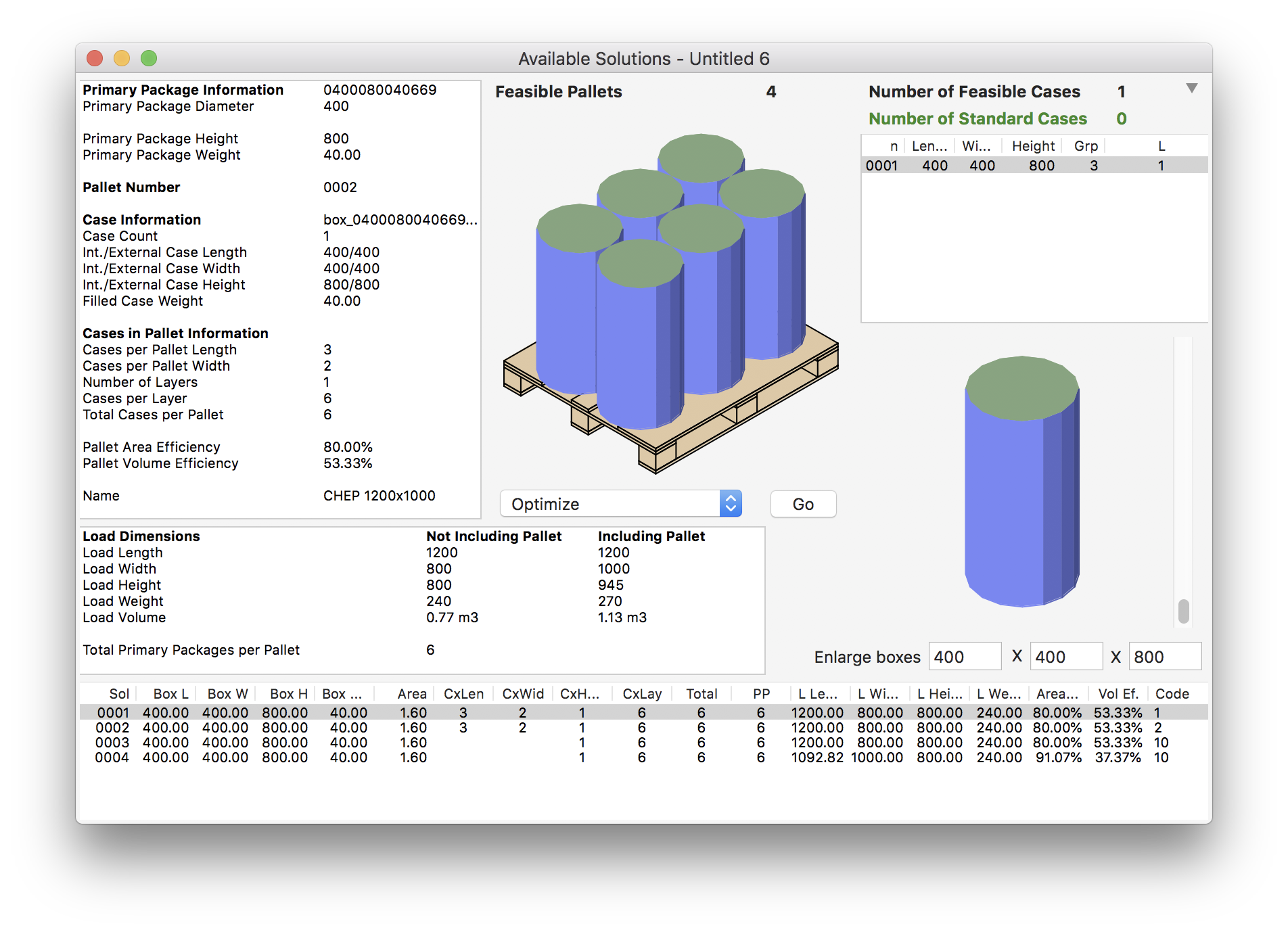Sort by the Sol column header
This screenshot has height=932, width=1288.
(x=119, y=694)
